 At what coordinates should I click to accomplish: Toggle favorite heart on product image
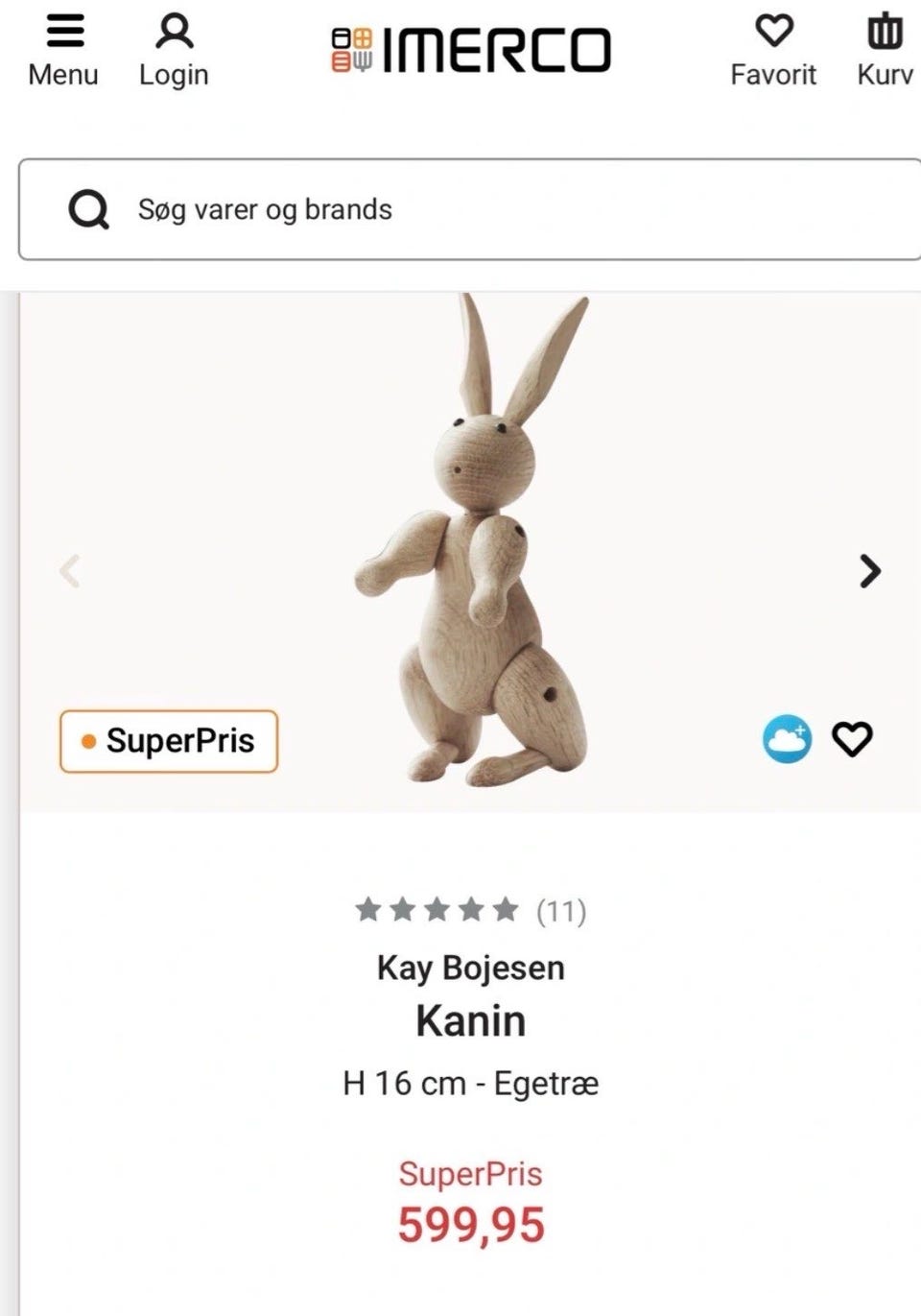(852, 739)
